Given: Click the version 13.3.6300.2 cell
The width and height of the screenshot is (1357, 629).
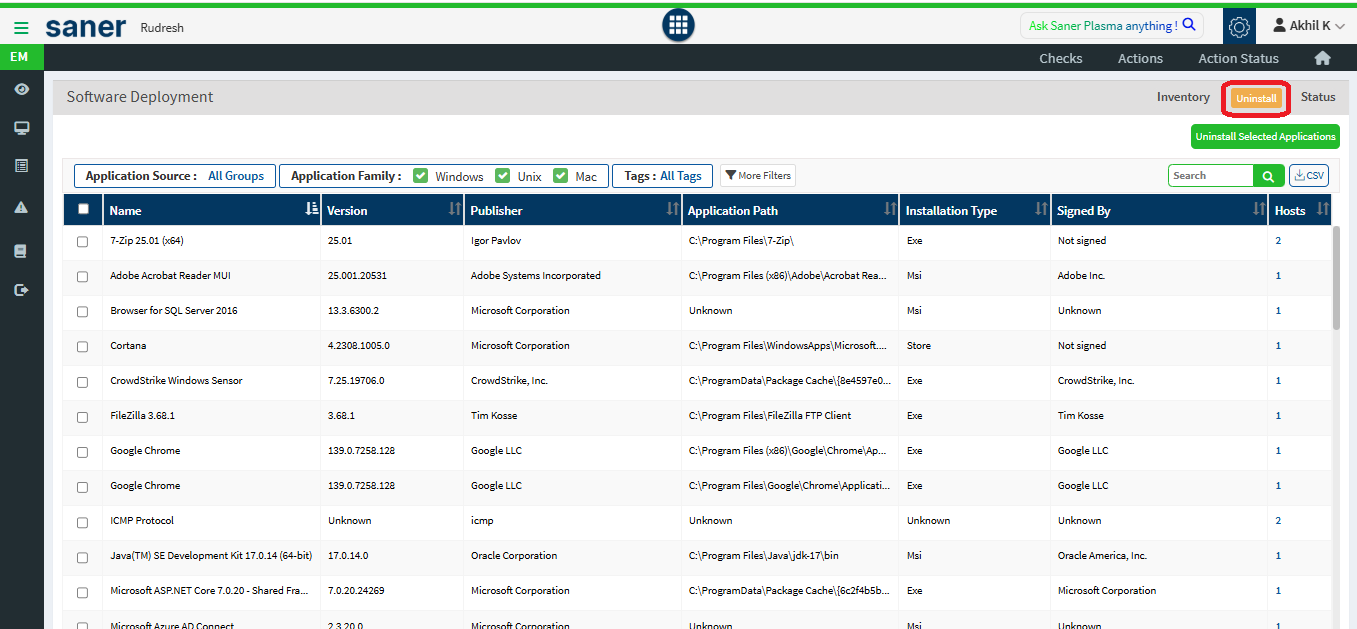Looking at the screenshot, I should pyautogui.click(x=353, y=311).
